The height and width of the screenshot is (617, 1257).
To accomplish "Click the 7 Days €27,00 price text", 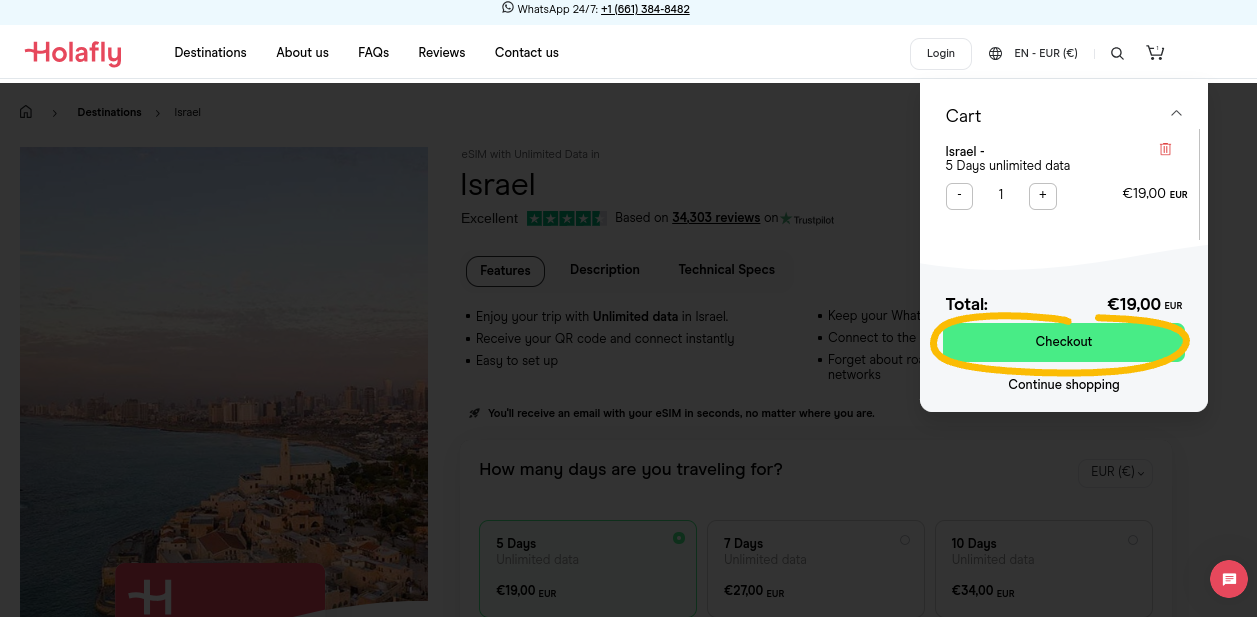I will click(754, 592).
